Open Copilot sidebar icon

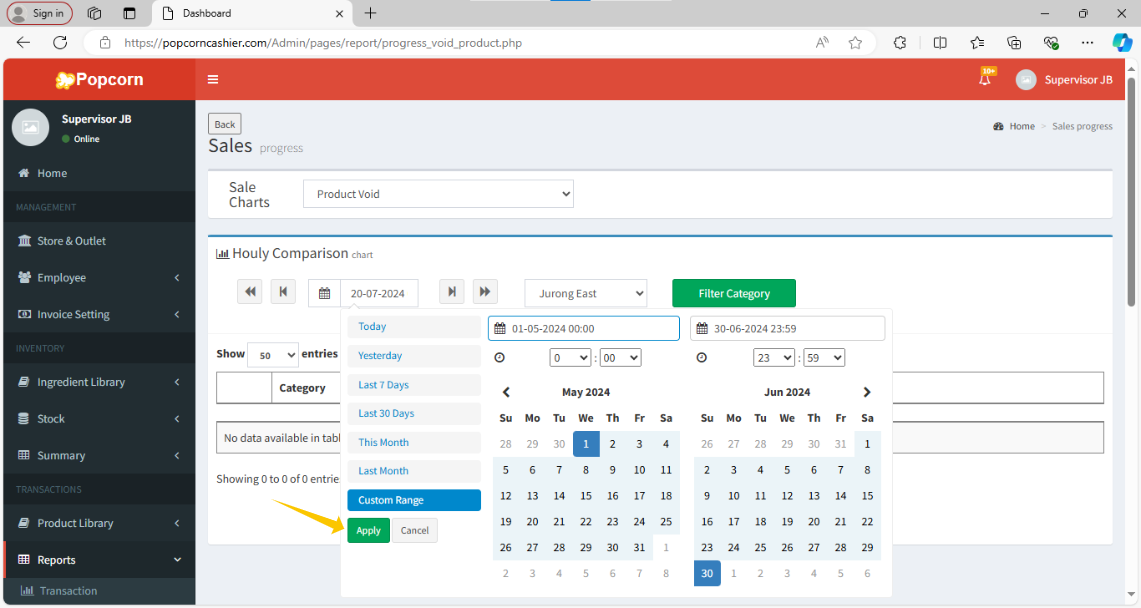(1121, 43)
